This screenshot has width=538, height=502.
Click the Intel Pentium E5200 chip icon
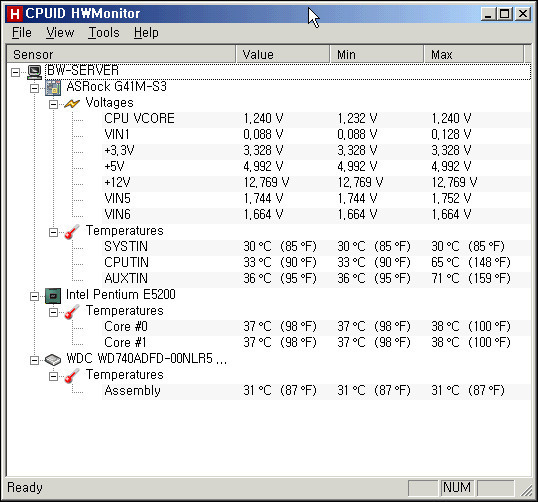[x=53, y=296]
